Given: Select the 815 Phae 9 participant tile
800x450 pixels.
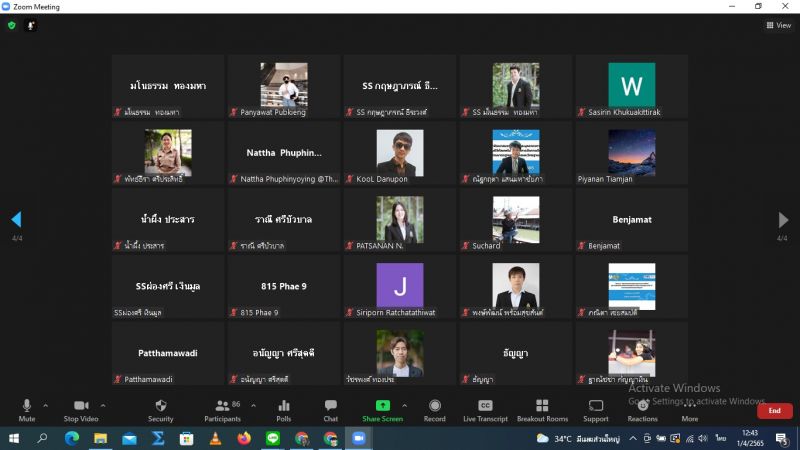Looking at the screenshot, I should coord(284,287).
